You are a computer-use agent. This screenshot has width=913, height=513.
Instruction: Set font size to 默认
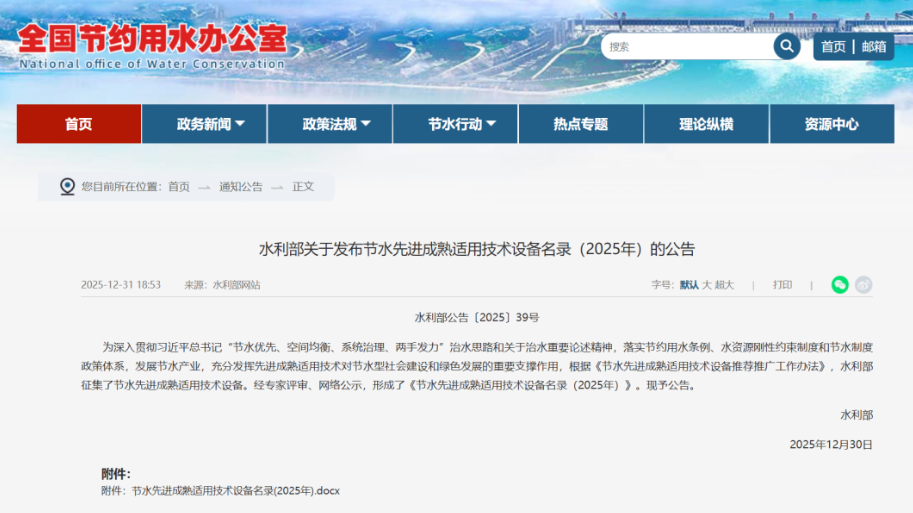pyautogui.click(x=689, y=285)
